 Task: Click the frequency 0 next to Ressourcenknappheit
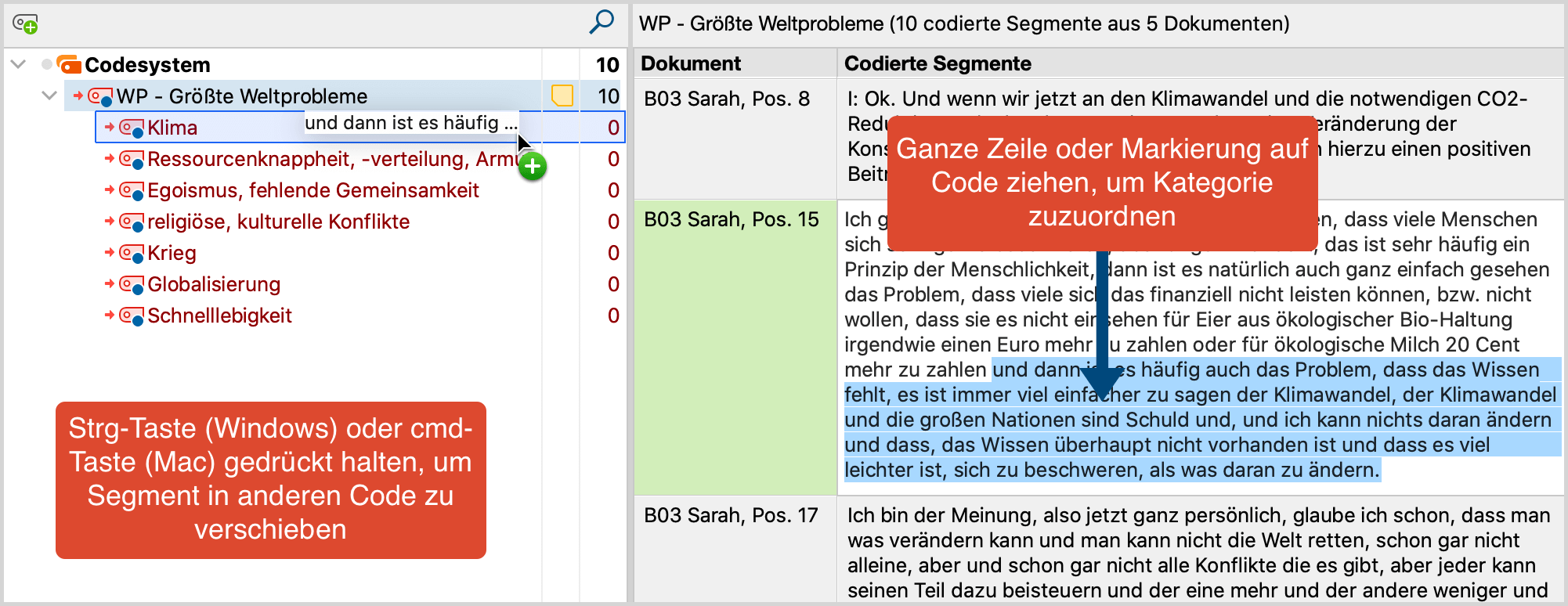[613, 159]
